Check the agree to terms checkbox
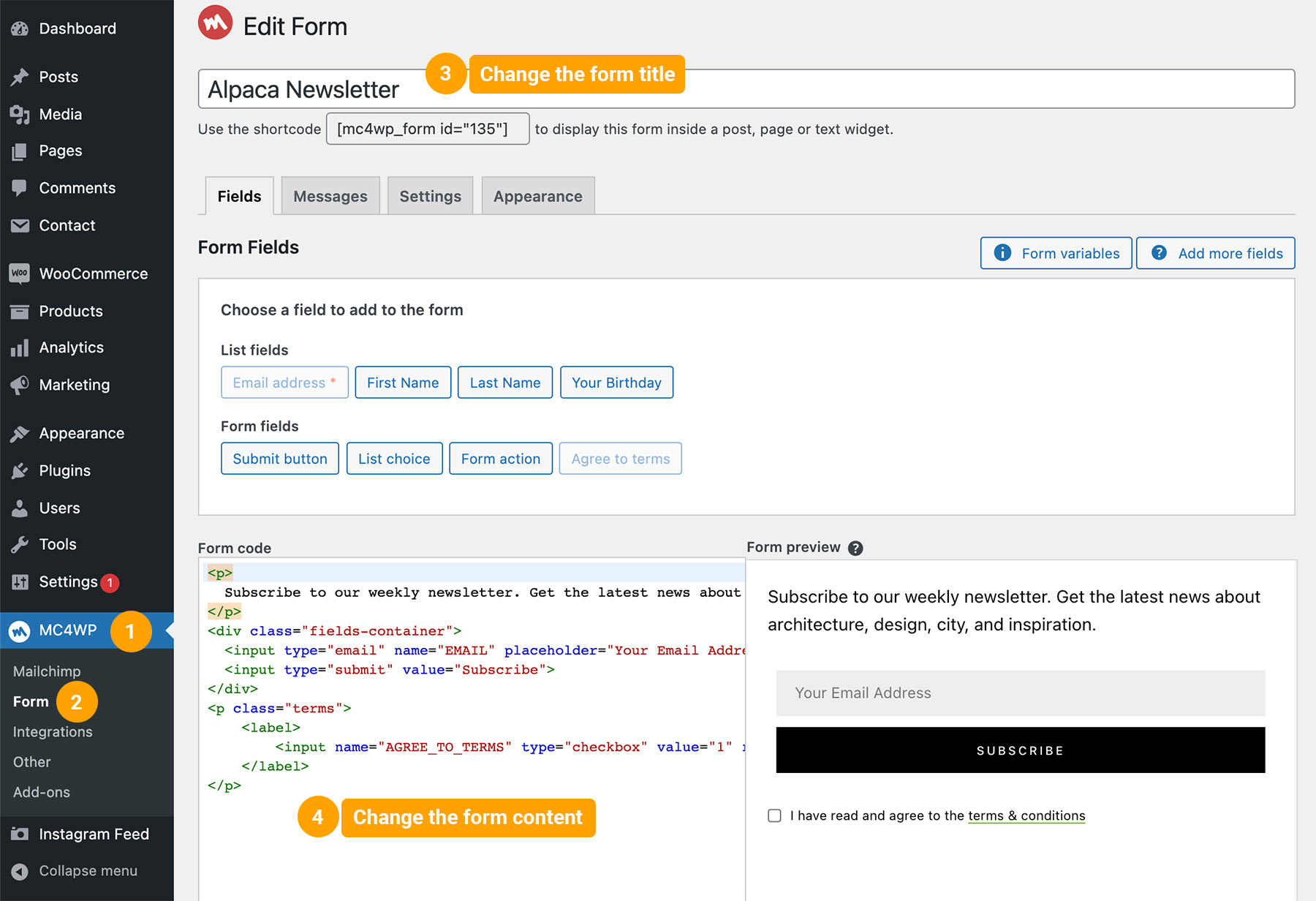This screenshot has width=1316, height=901. click(x=774, y=815)
